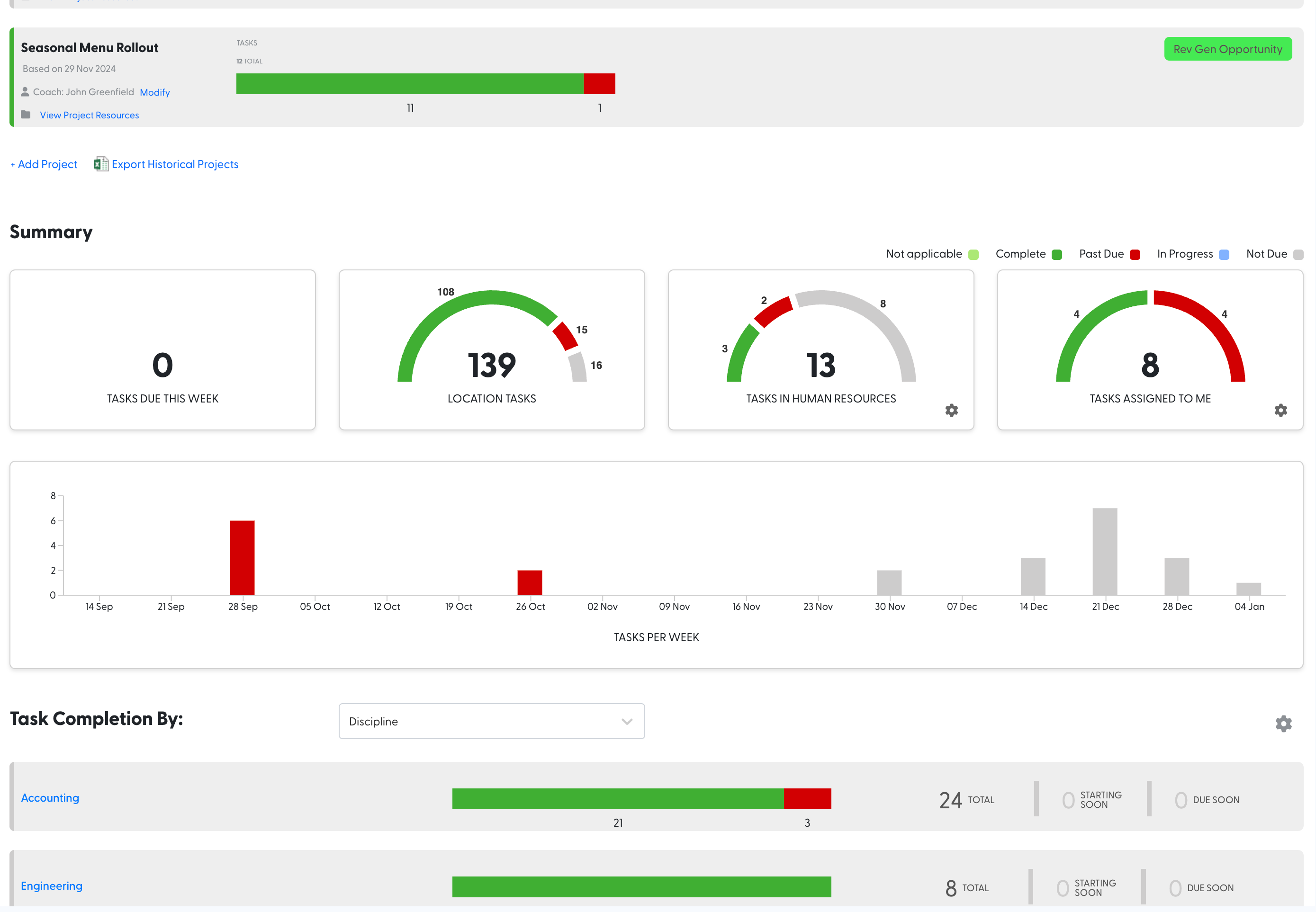Toggle the Past Due legend filter
The height and width of the screenshot is (912, 1316).
1136,254
